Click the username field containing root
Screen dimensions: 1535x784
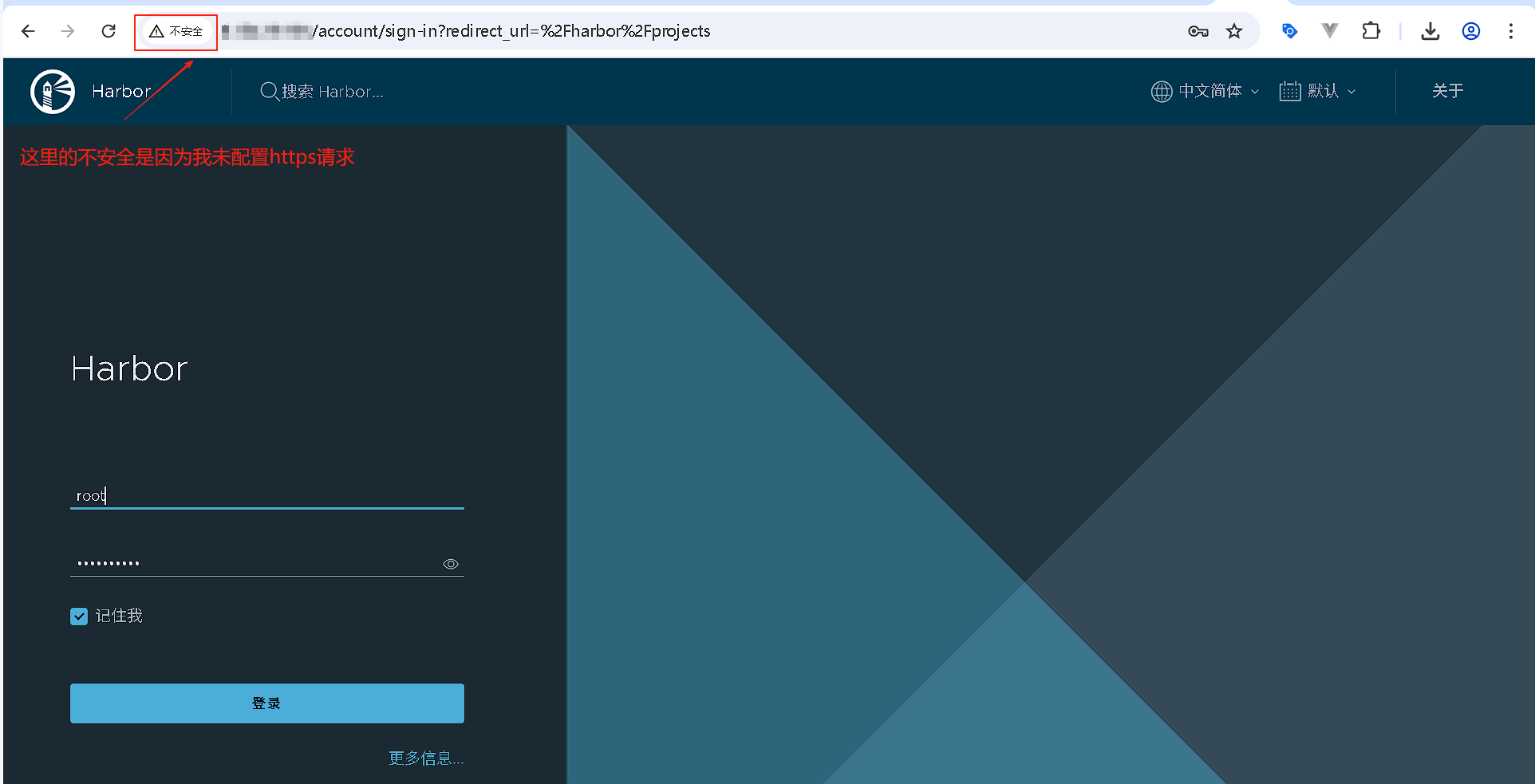(267, 495)
